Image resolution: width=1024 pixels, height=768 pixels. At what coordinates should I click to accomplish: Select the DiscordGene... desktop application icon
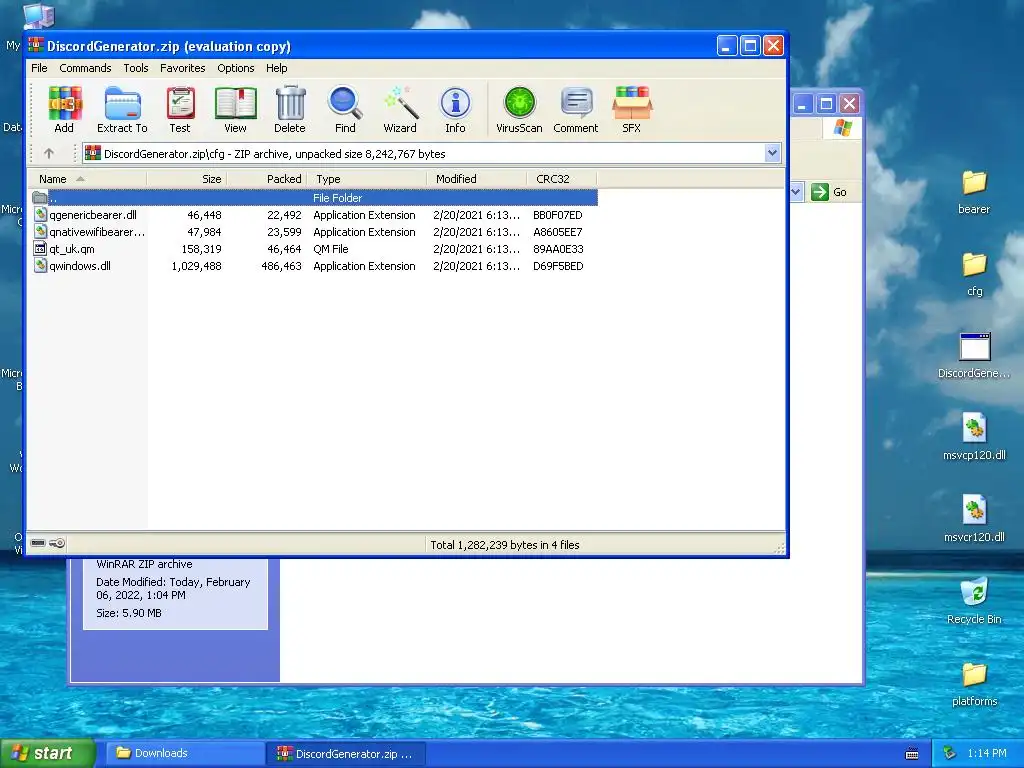[974, 356]
